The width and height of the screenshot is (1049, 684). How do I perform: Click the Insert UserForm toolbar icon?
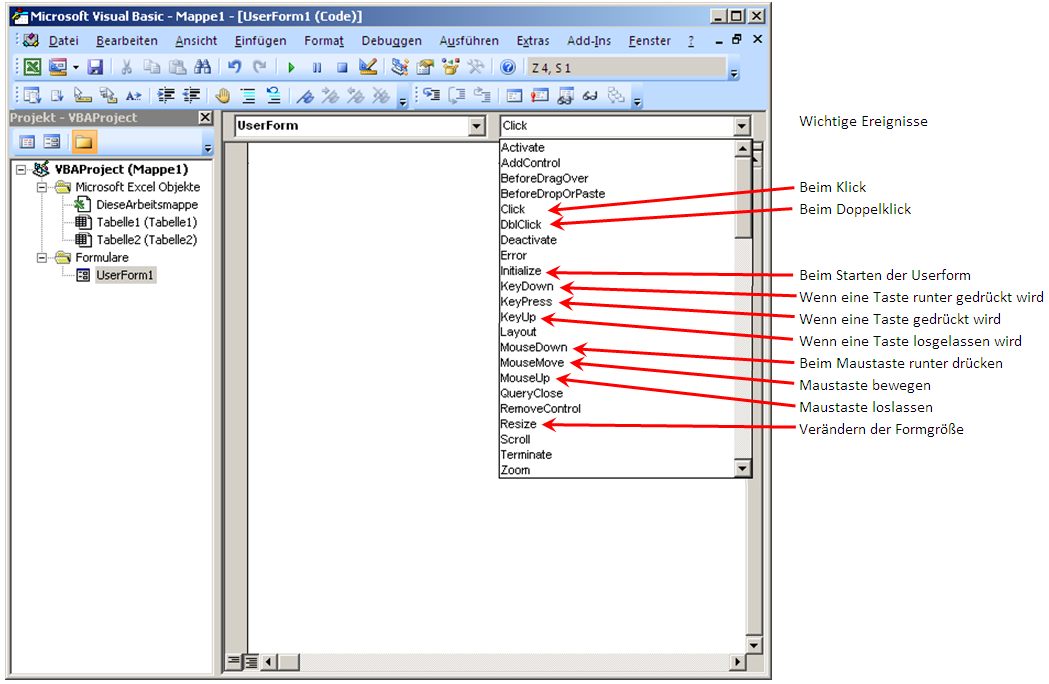pyautogui.click(x=58, y=67)
